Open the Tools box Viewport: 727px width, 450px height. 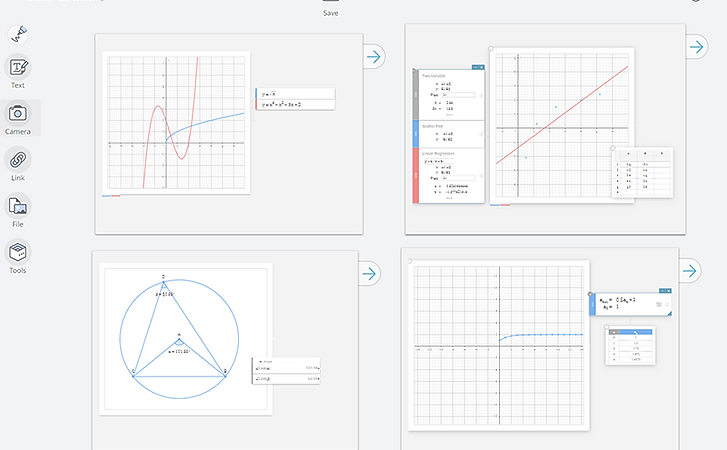click(x=18, y=257)
